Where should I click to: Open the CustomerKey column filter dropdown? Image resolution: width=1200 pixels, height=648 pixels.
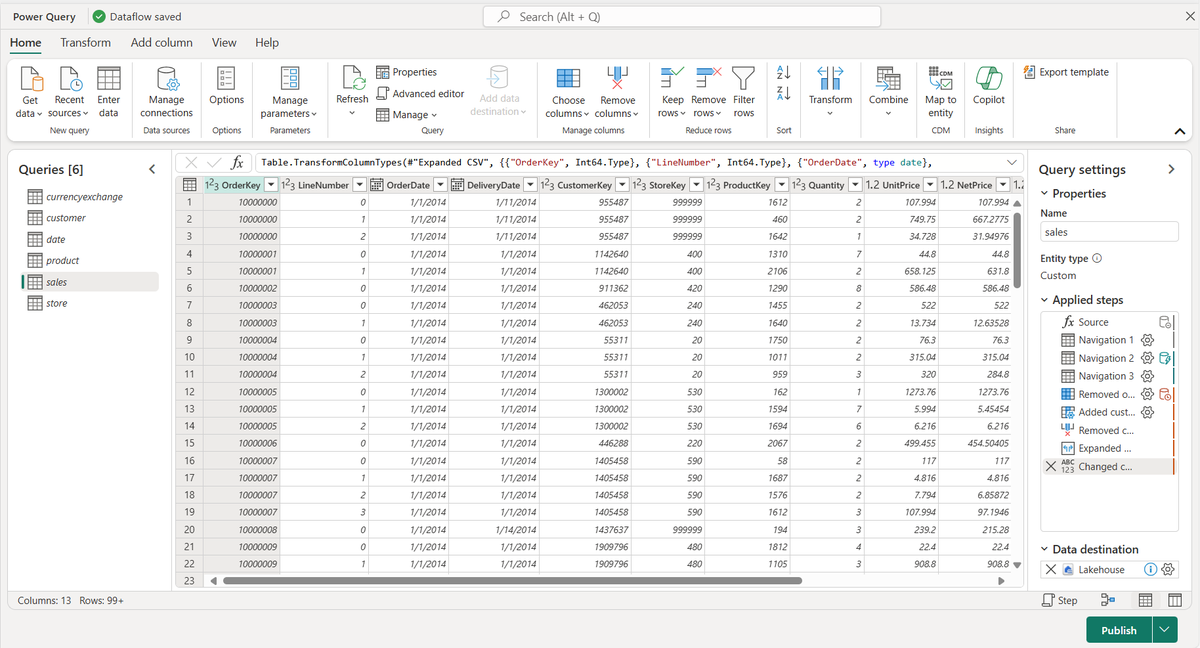[x=622, y=185]
